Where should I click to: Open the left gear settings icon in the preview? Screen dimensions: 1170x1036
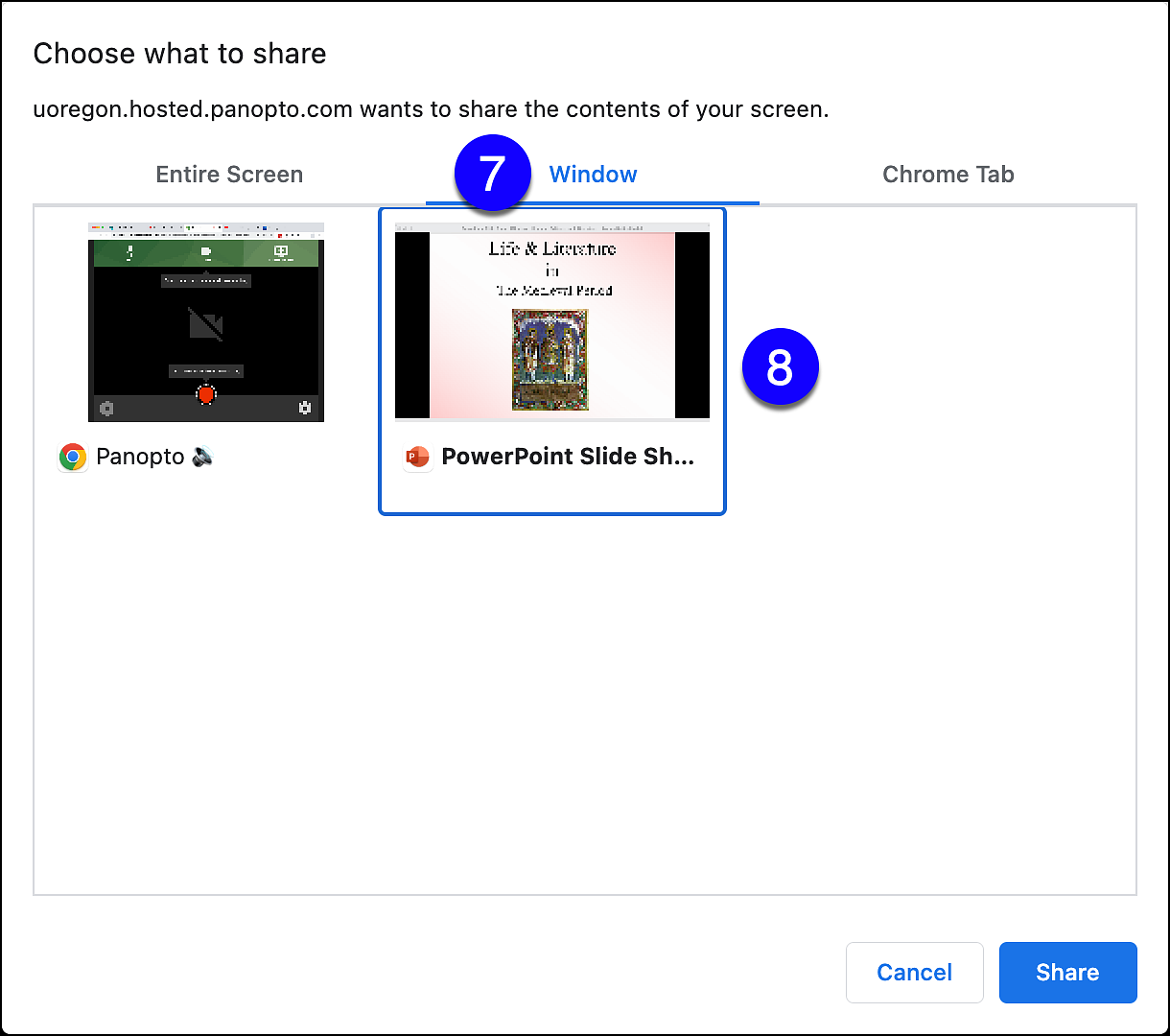107,409
